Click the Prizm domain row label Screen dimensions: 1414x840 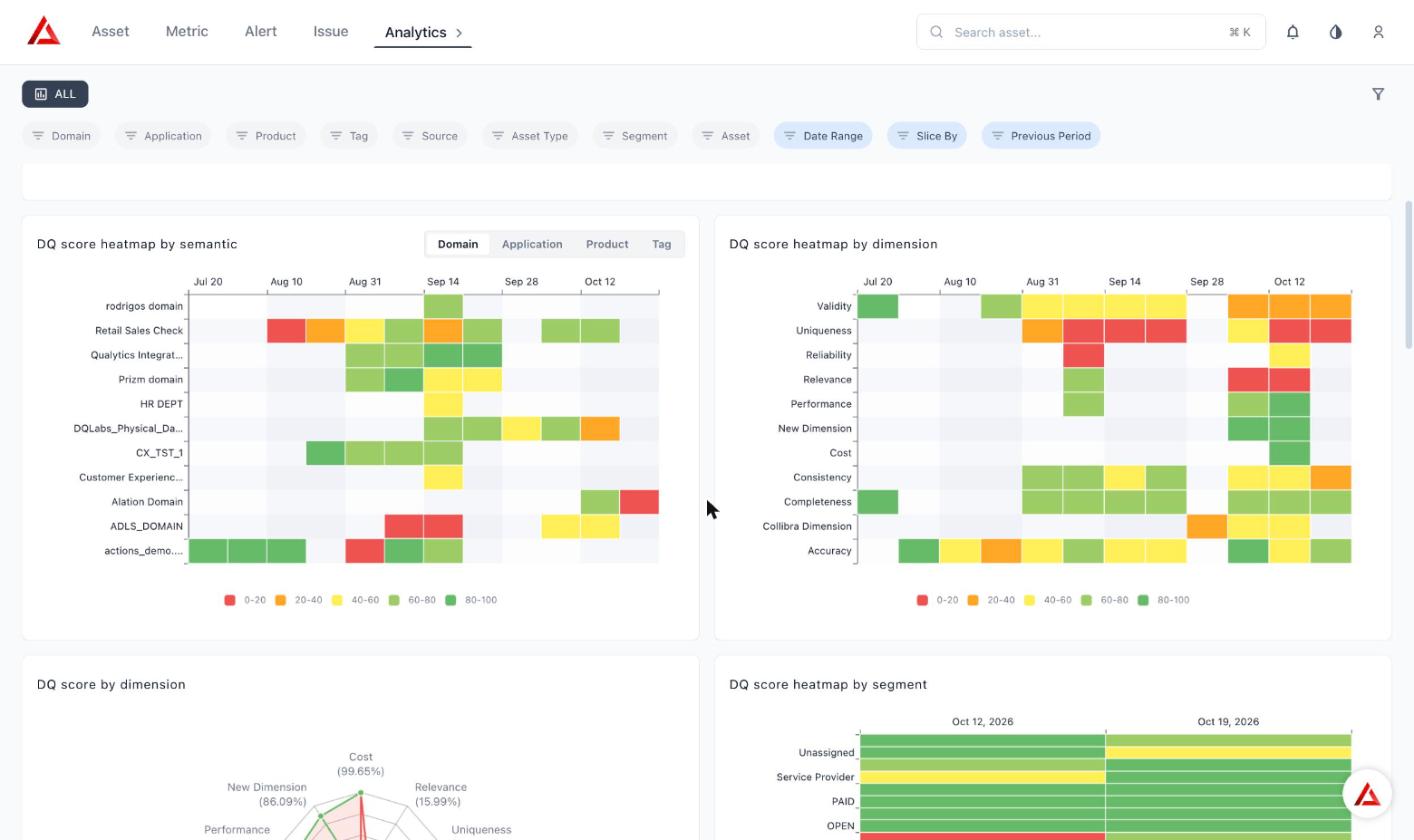pos(150,380)
